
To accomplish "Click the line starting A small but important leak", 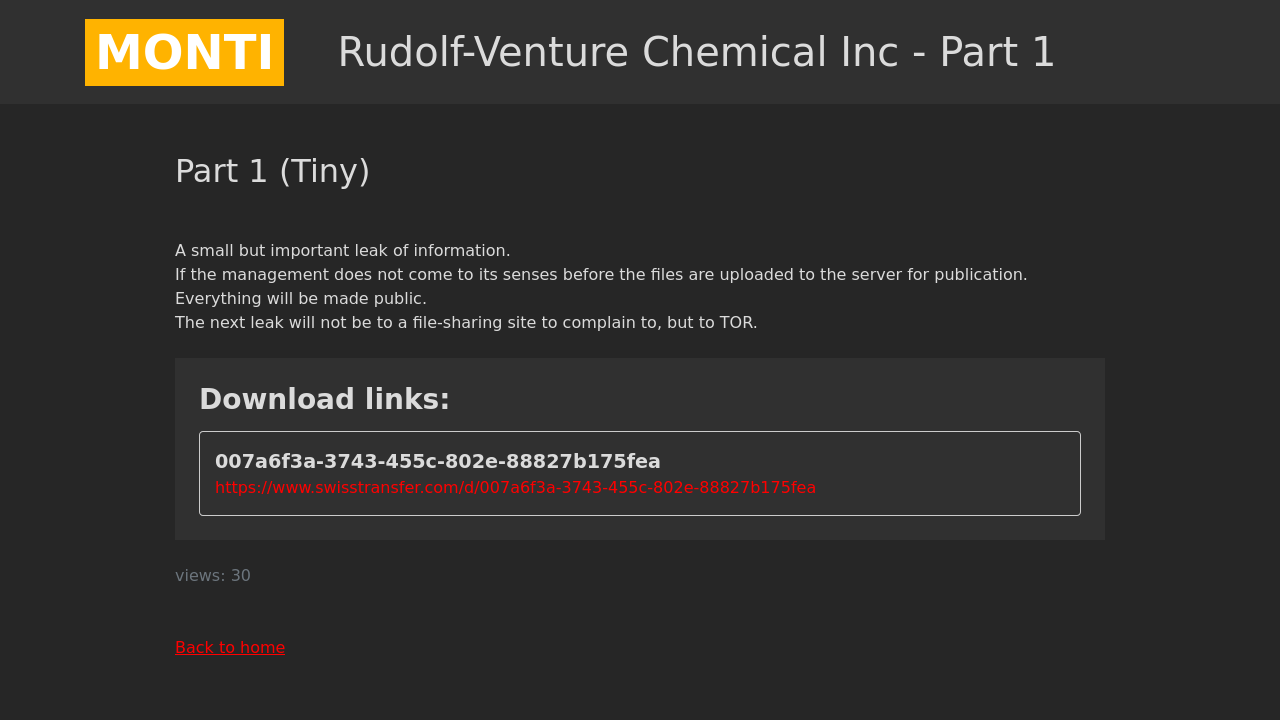I will click(343, 251).
